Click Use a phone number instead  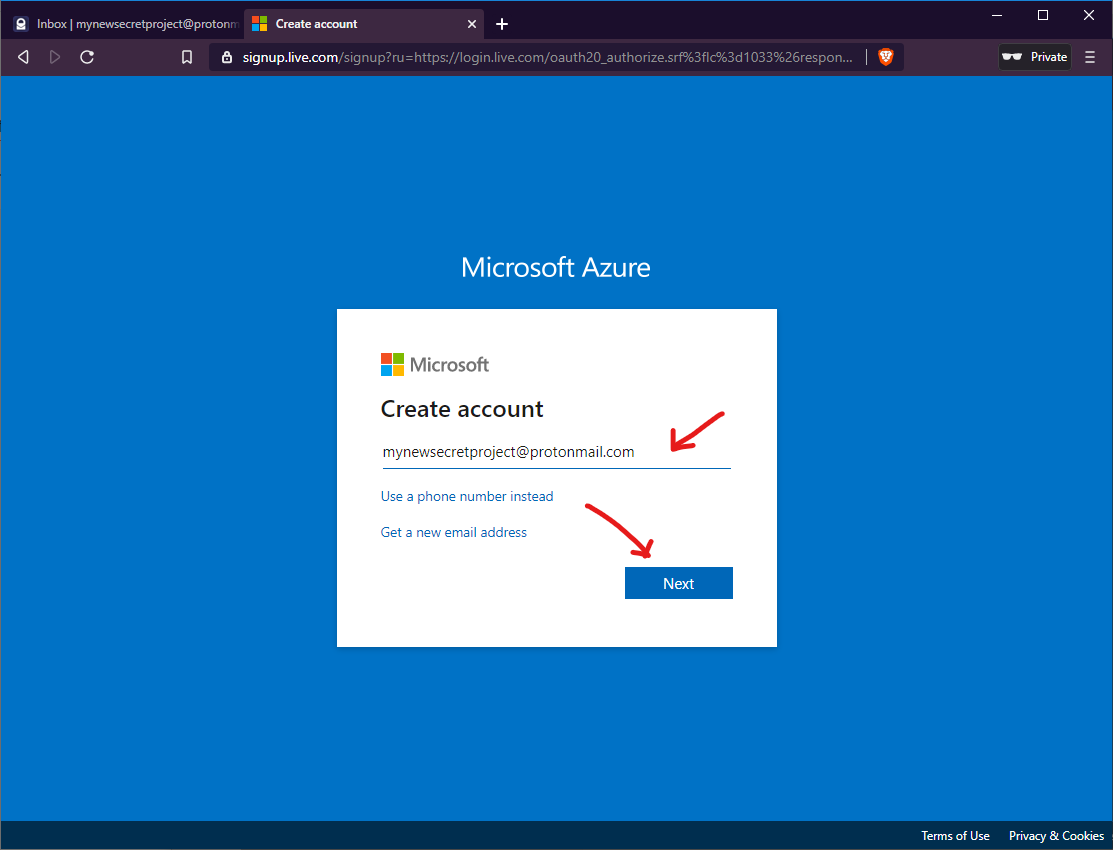click(466, 496)
